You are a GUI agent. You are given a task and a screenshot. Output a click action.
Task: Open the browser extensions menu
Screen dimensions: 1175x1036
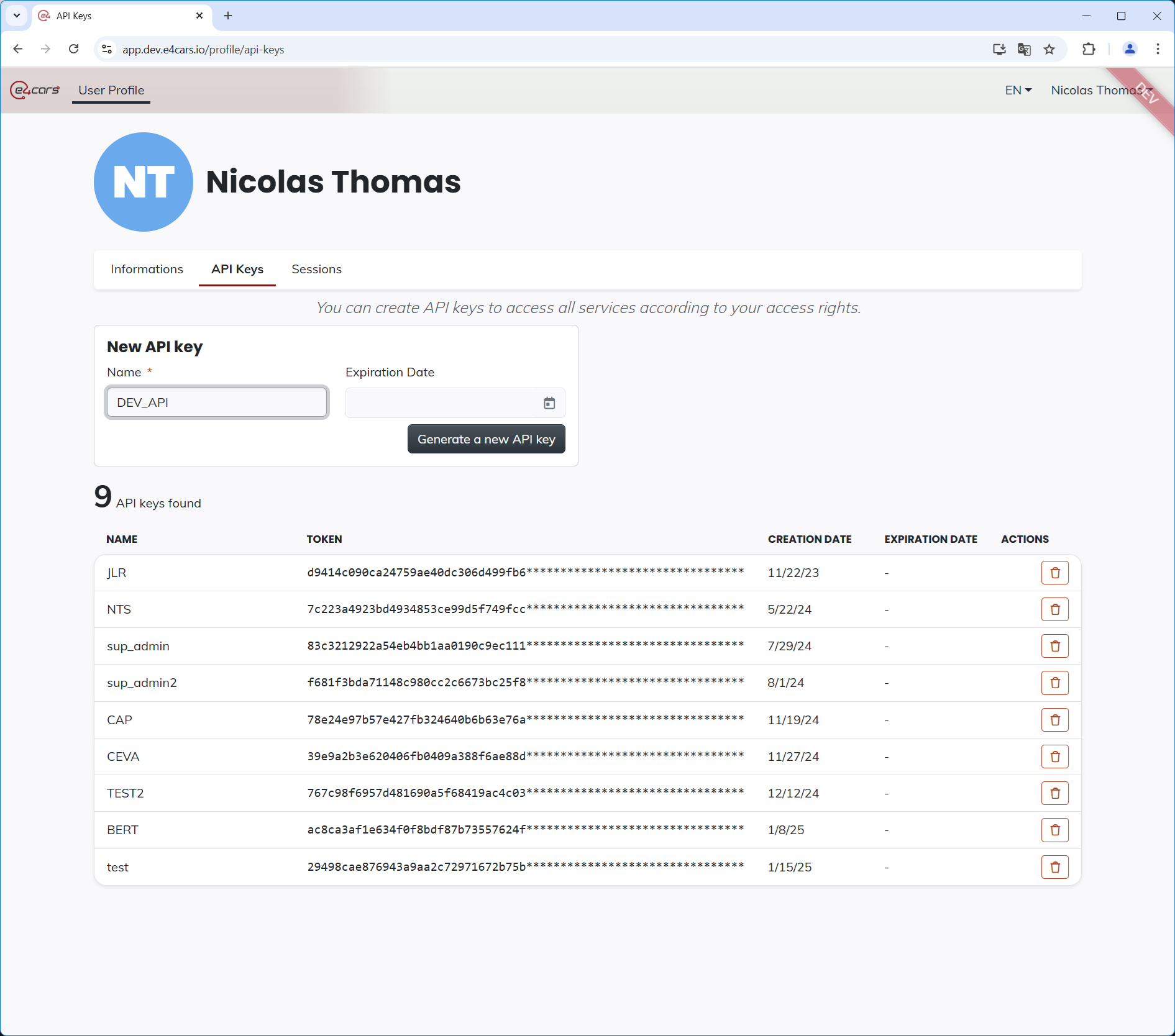click(x=1089, y=50)
